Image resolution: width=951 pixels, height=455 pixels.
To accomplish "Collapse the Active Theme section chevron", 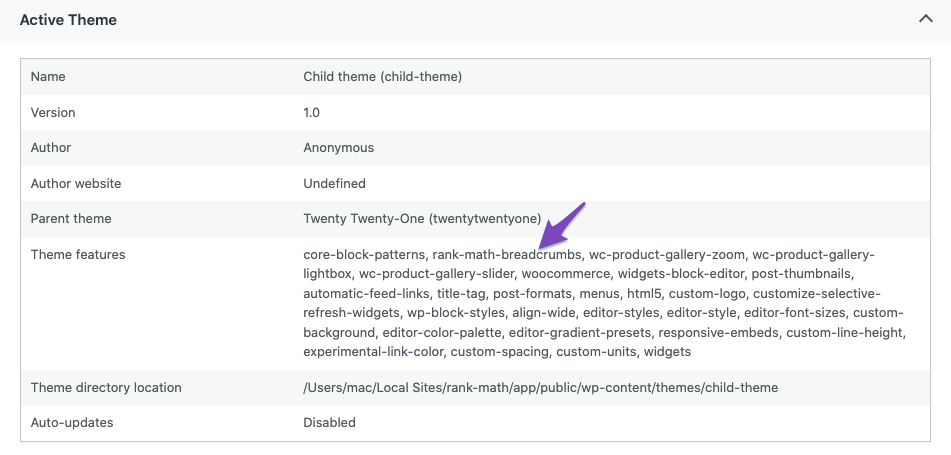I will pyautogui.click(x=926, y=19).
